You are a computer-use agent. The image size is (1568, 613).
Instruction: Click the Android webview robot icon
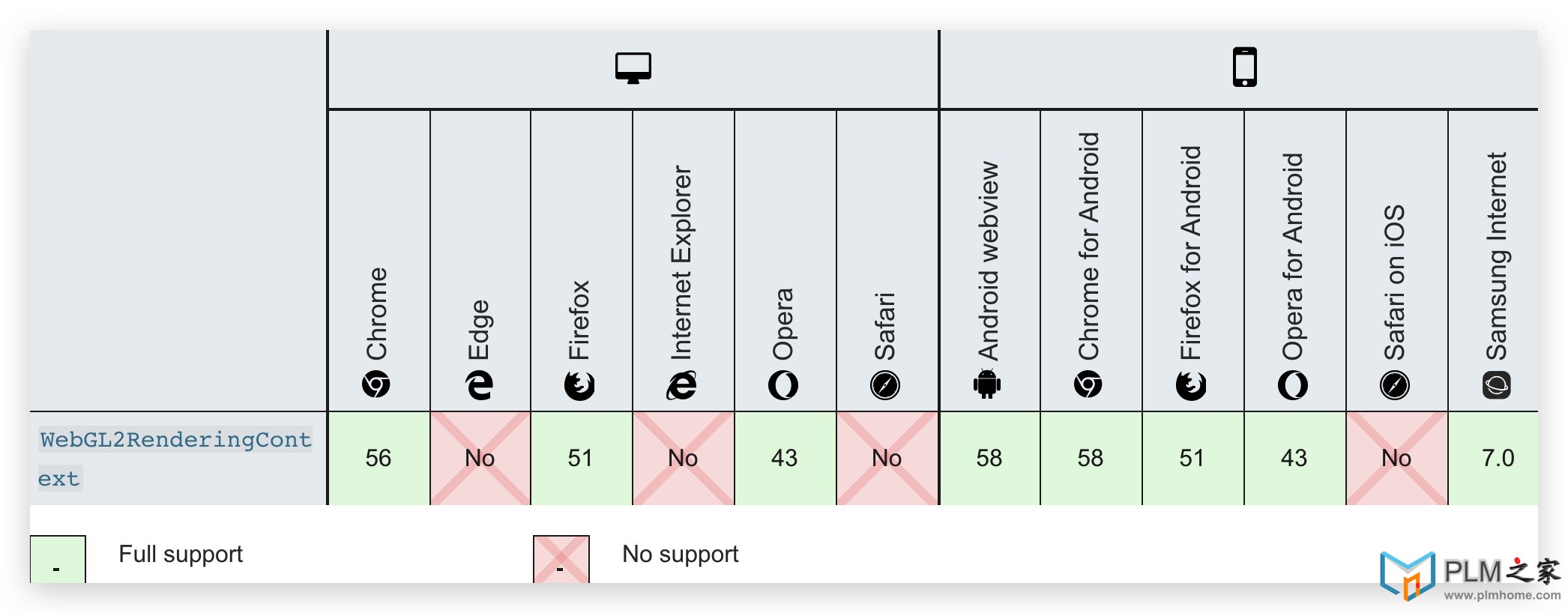(x=987, y=384)
